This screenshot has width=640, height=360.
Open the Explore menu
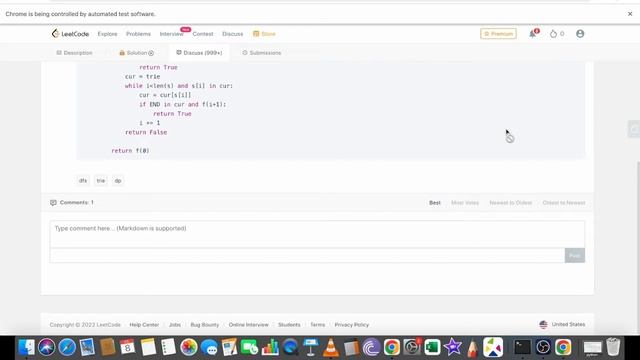click(107, 34)
